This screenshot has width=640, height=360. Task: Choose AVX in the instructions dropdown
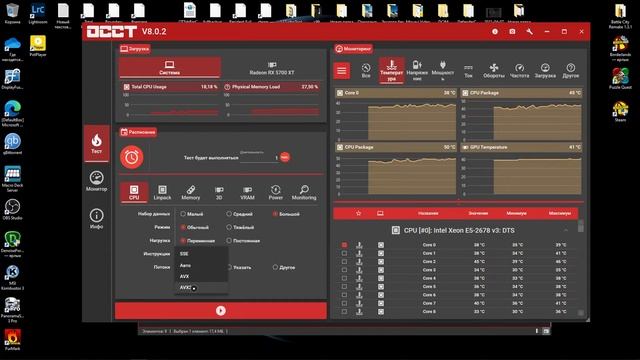(201, 276)
